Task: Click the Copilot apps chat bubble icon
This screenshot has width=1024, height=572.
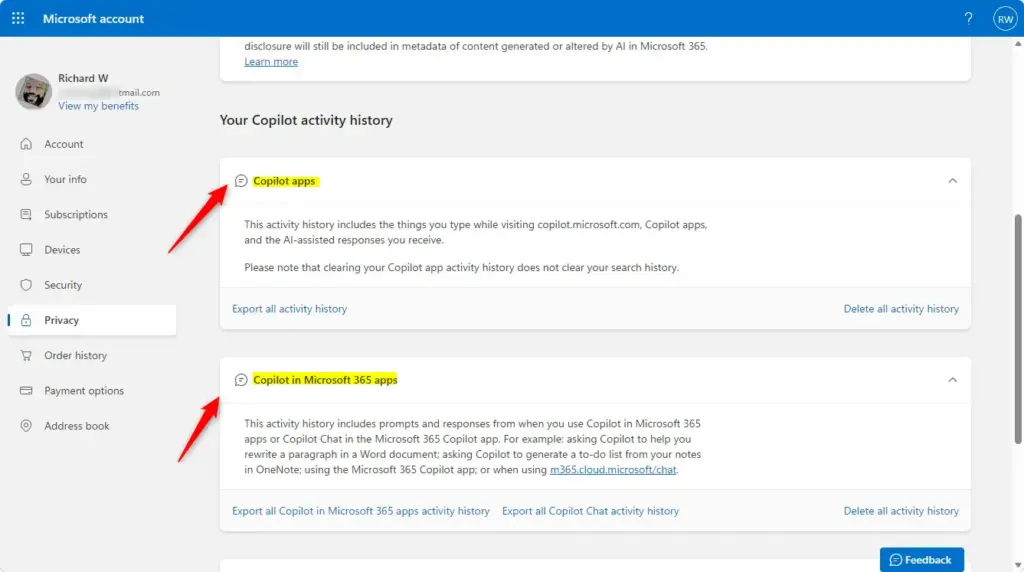Action: [x=241, y=181]
